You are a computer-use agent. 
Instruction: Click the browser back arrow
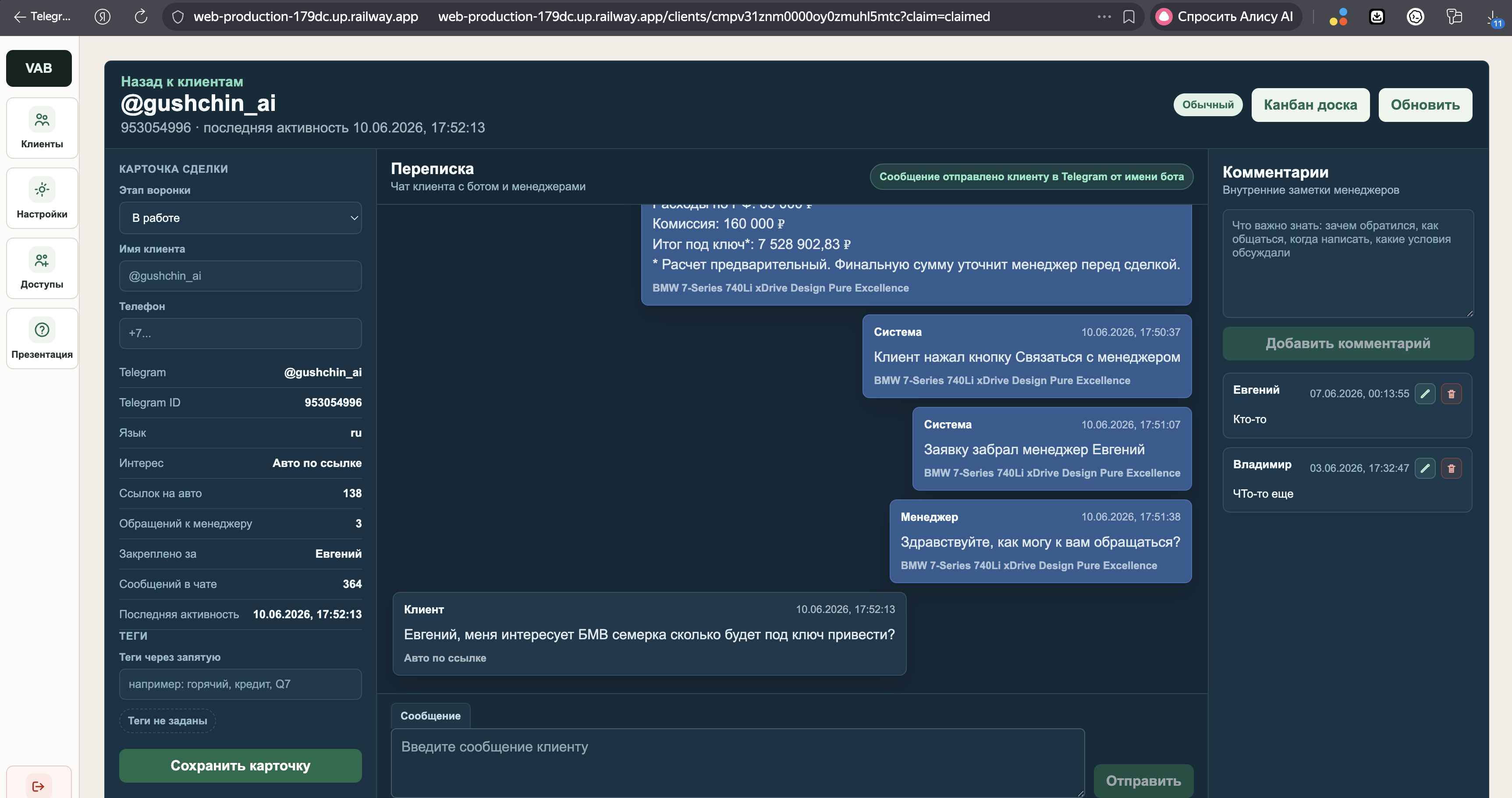click(19, 16)
